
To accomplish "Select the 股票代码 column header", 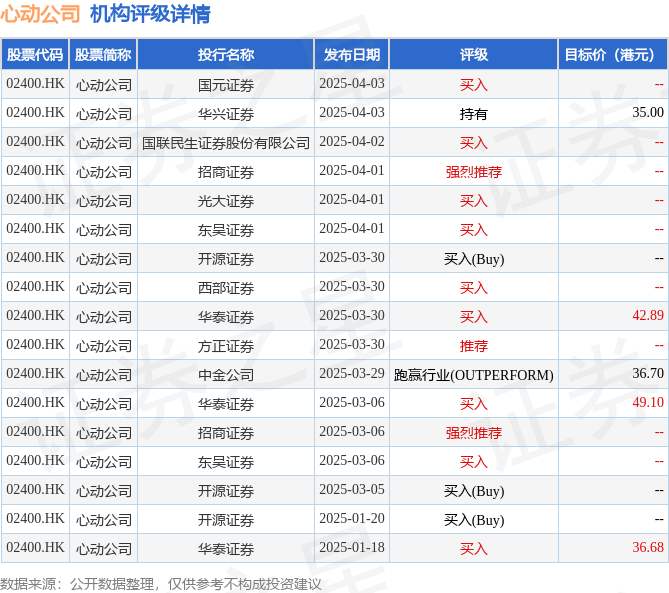I will coord(35,55).
